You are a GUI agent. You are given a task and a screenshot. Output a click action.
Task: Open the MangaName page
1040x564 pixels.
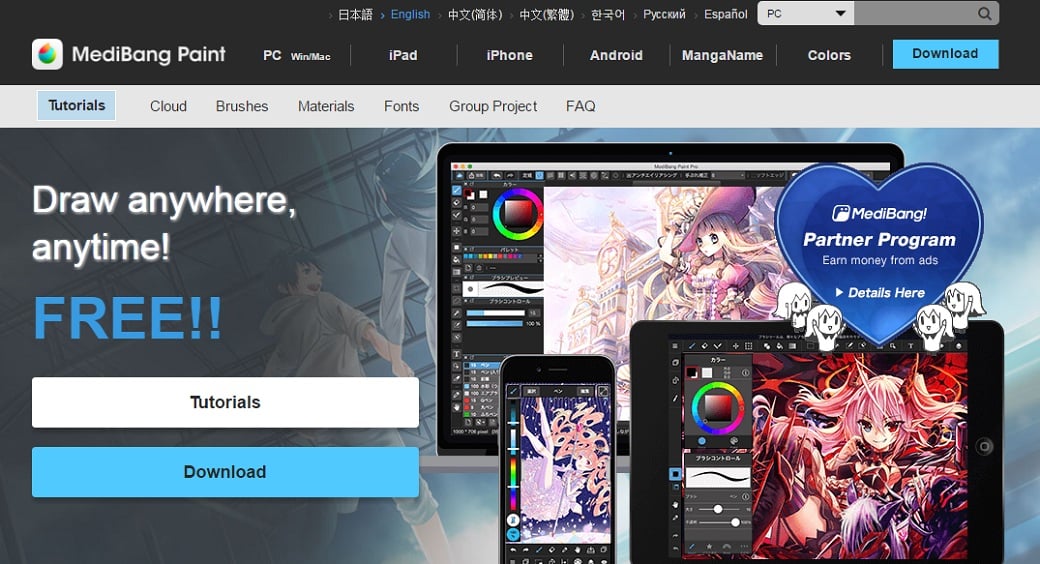tap(722, 55)
